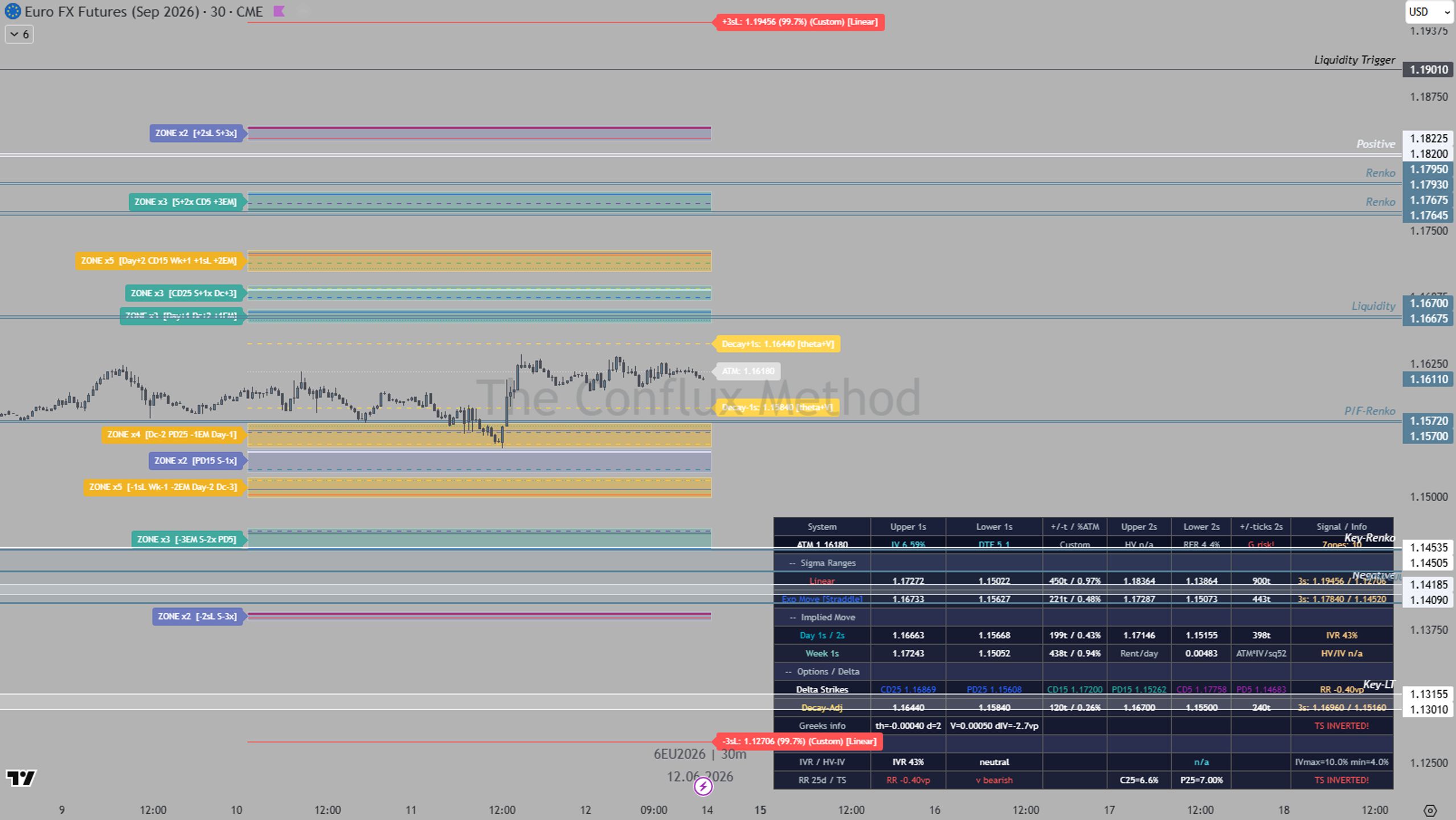Open the TradingView logo at bottom left
The height and width of the screenshot is (820, 1456).
(21, 778)
